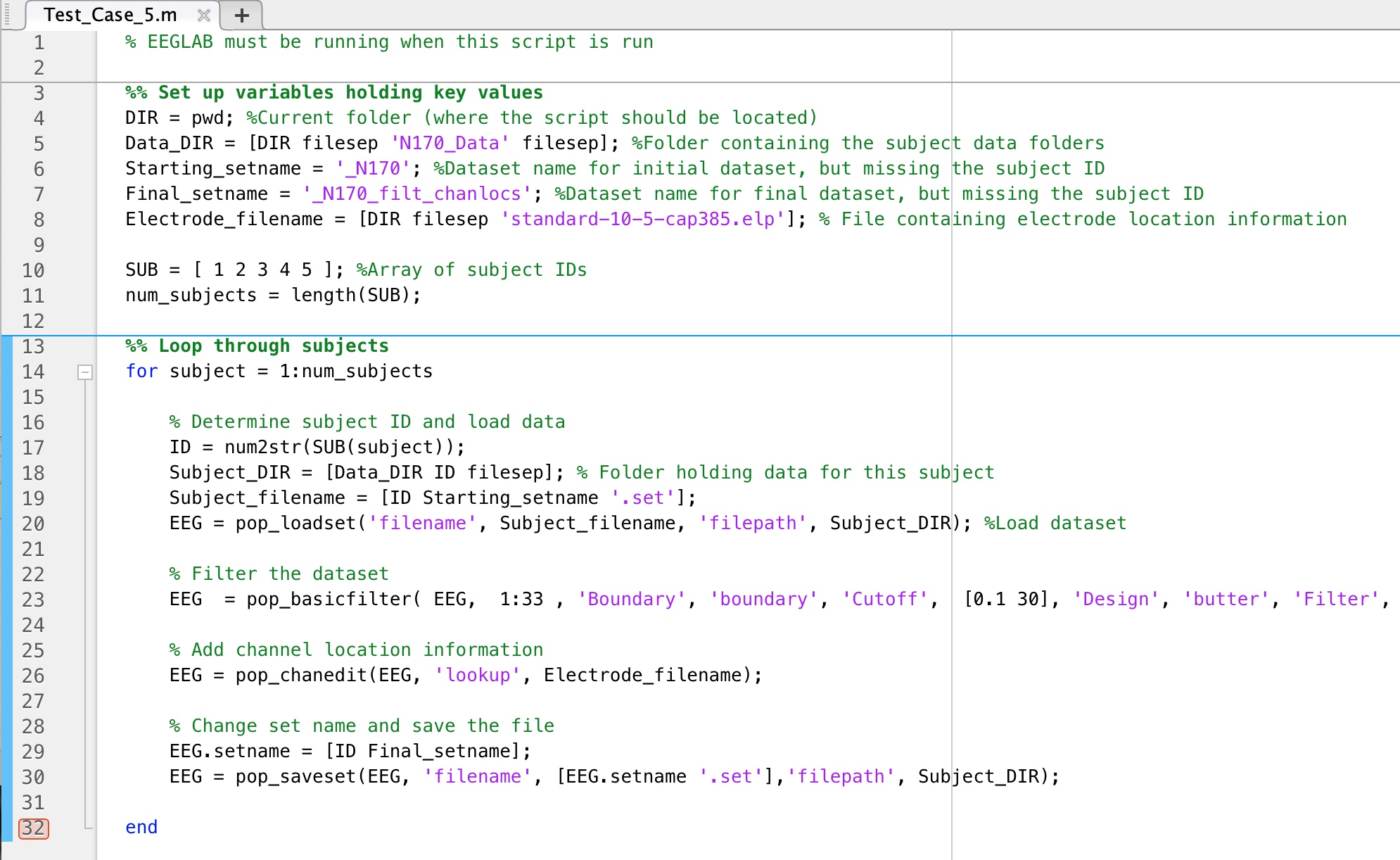Click the blue section highlight bar beside line 22
1400x860 pixels.
(x=7, y=574)
